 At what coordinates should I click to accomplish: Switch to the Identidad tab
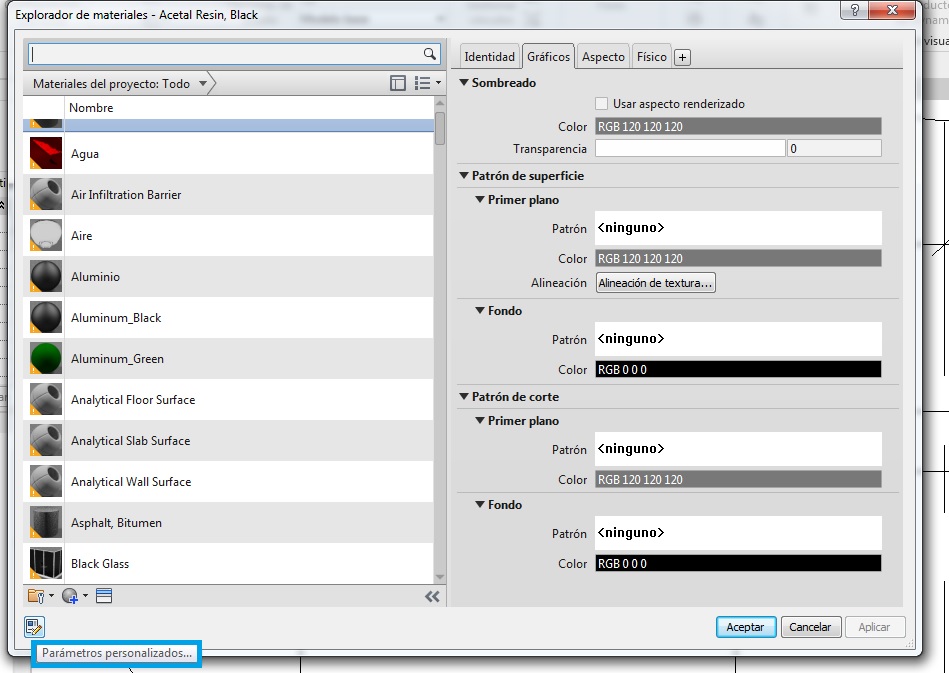490,57
